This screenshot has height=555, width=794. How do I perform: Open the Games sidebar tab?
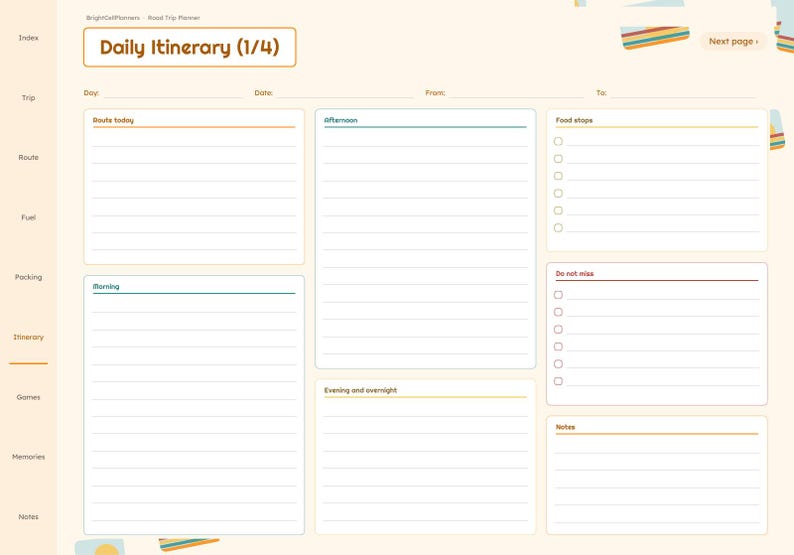tap(28, 397)
